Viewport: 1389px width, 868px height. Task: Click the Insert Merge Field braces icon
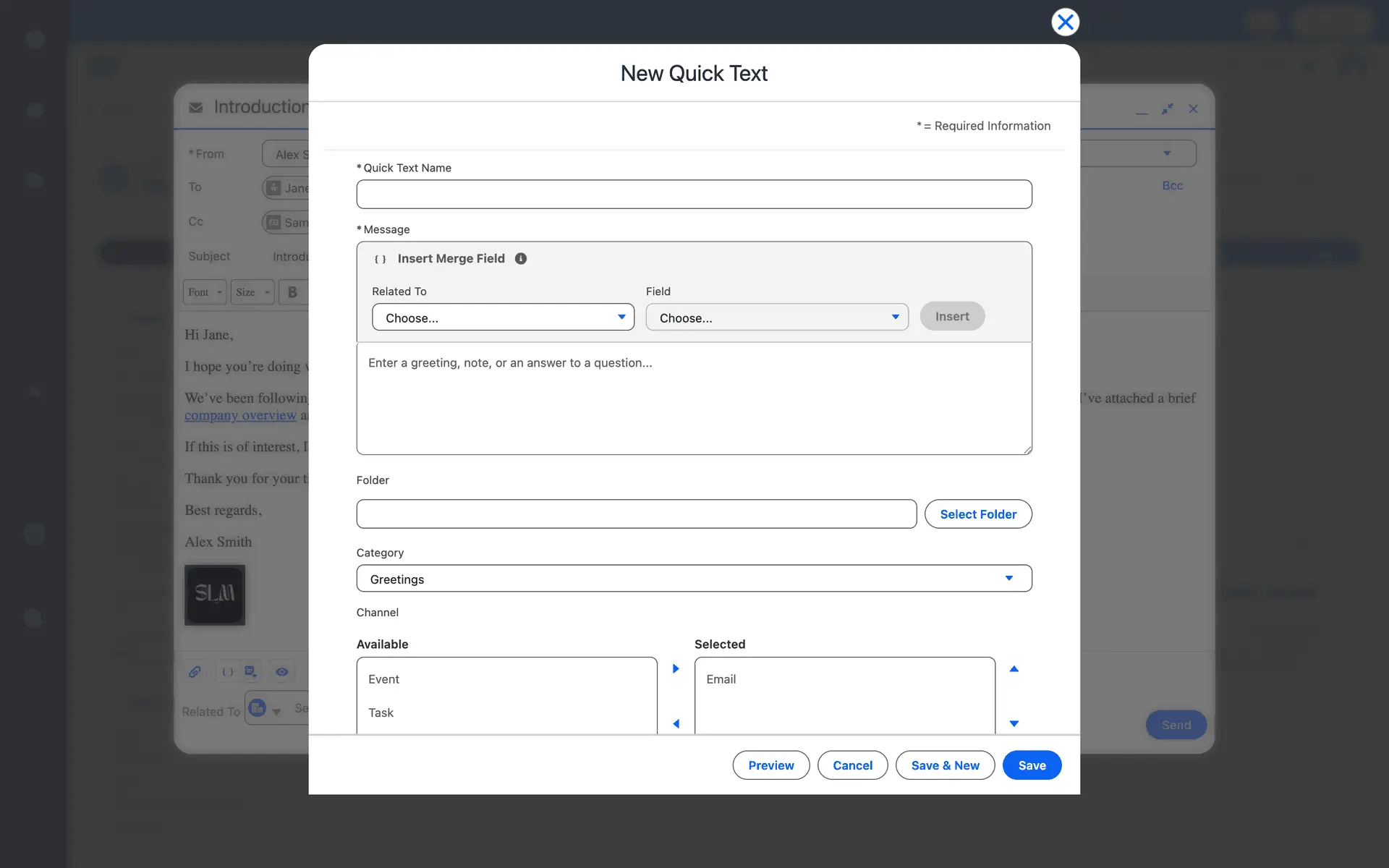(380, 259)
